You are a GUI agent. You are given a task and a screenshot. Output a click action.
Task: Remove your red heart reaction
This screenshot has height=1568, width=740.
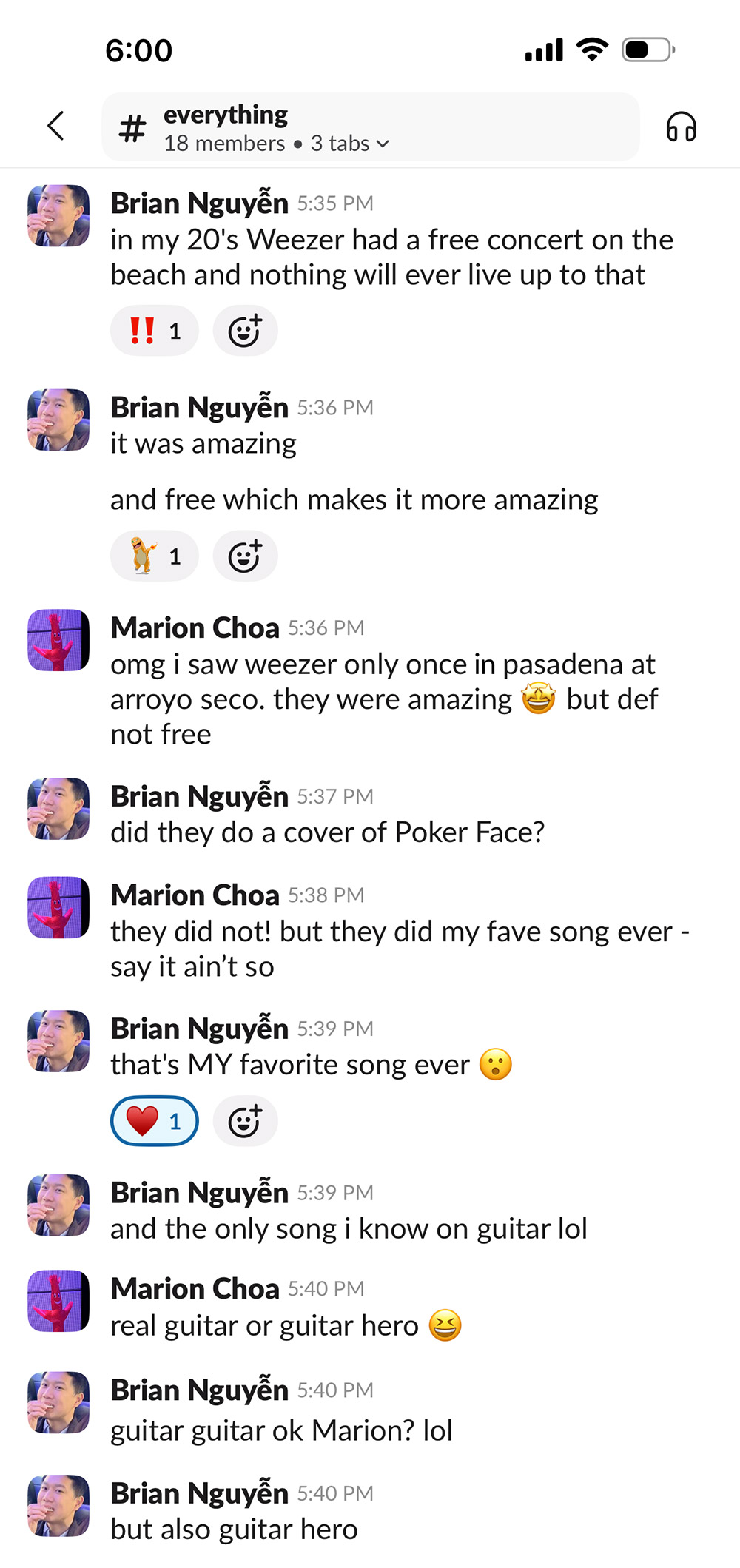(x=154, y=1122)
